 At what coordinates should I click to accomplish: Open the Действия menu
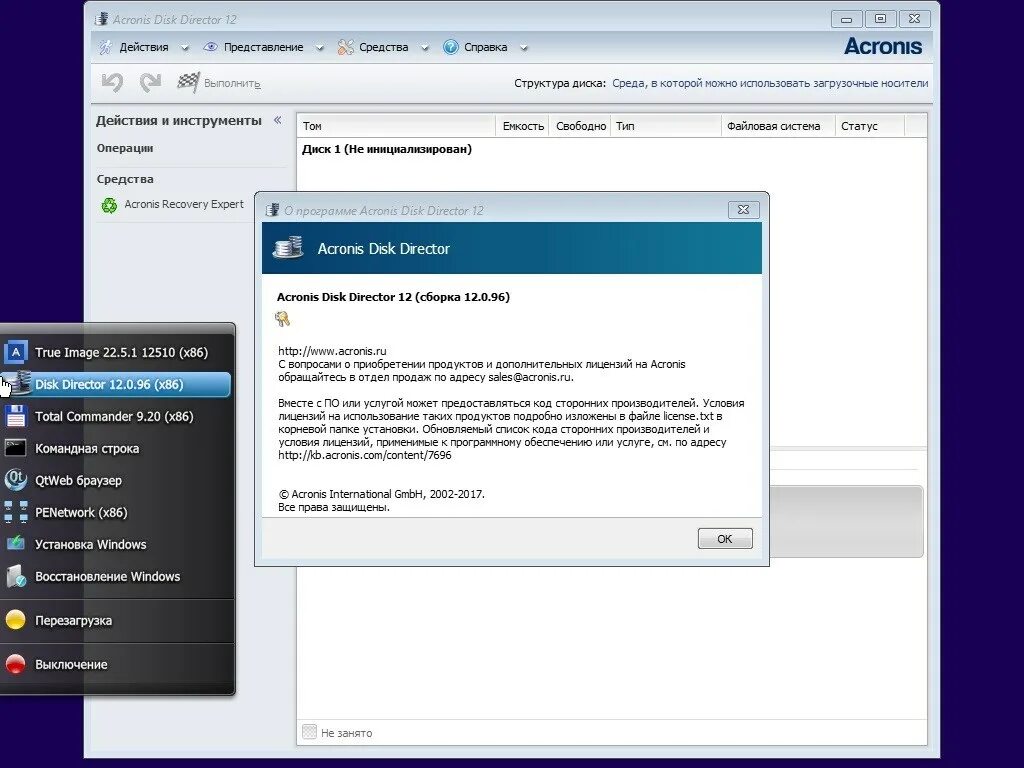144,47
